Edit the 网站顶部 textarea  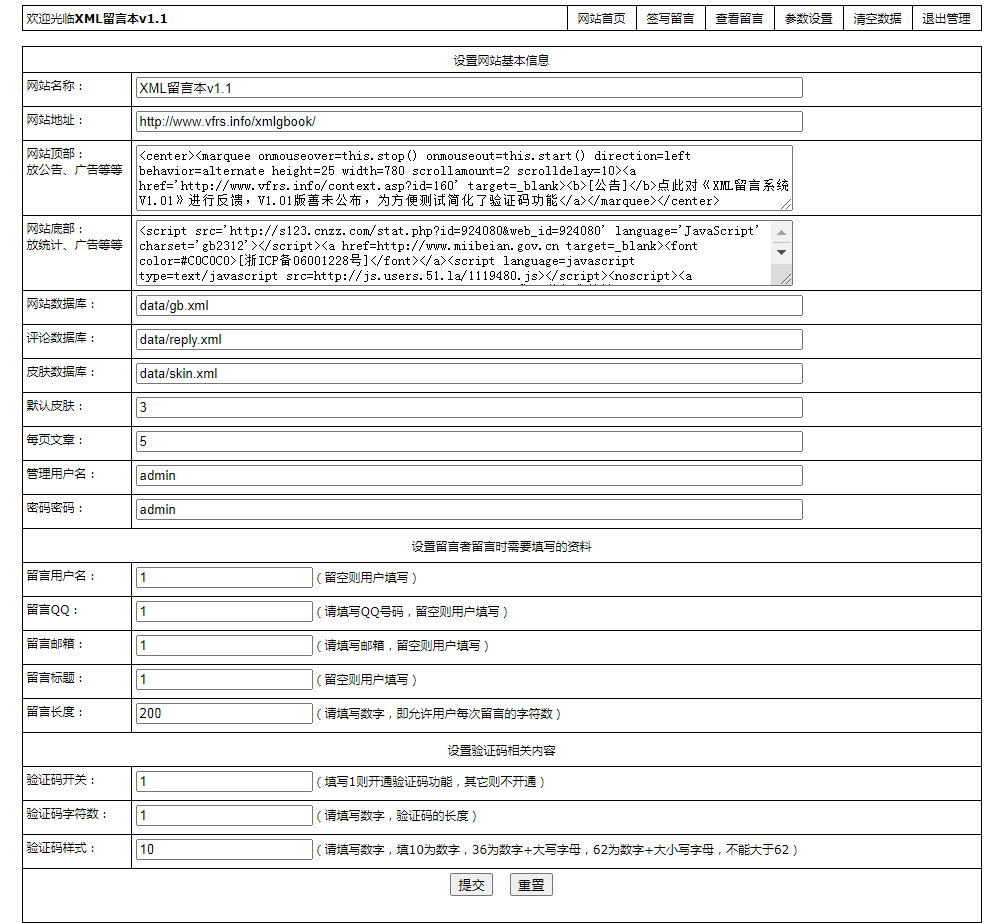click(x=464, y=178)
